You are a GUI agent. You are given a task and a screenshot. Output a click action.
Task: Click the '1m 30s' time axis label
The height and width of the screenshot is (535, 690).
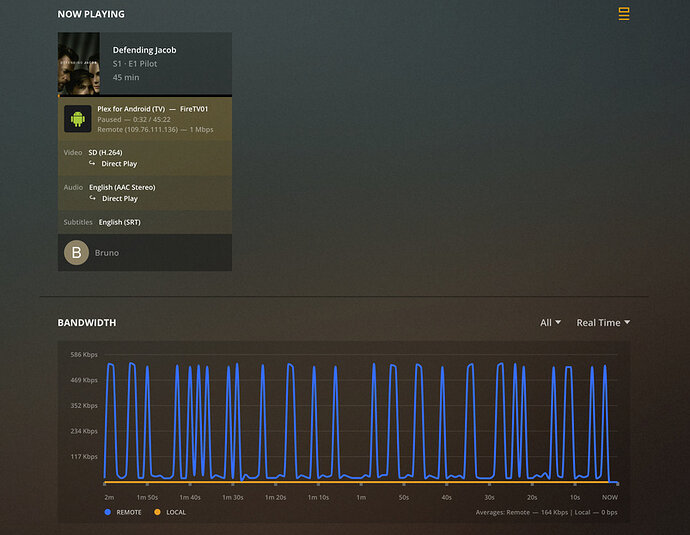coord(232,497)
